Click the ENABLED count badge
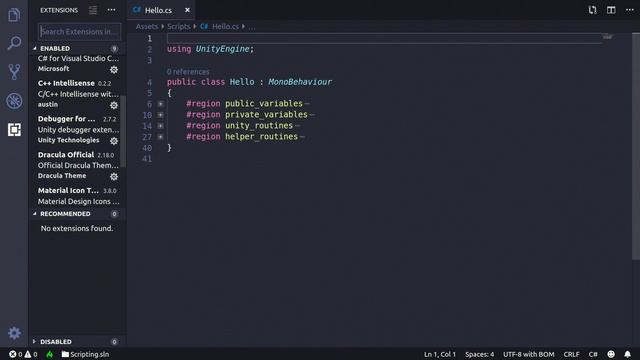Viewport: 640px width, 360px height. coord(114,49)
